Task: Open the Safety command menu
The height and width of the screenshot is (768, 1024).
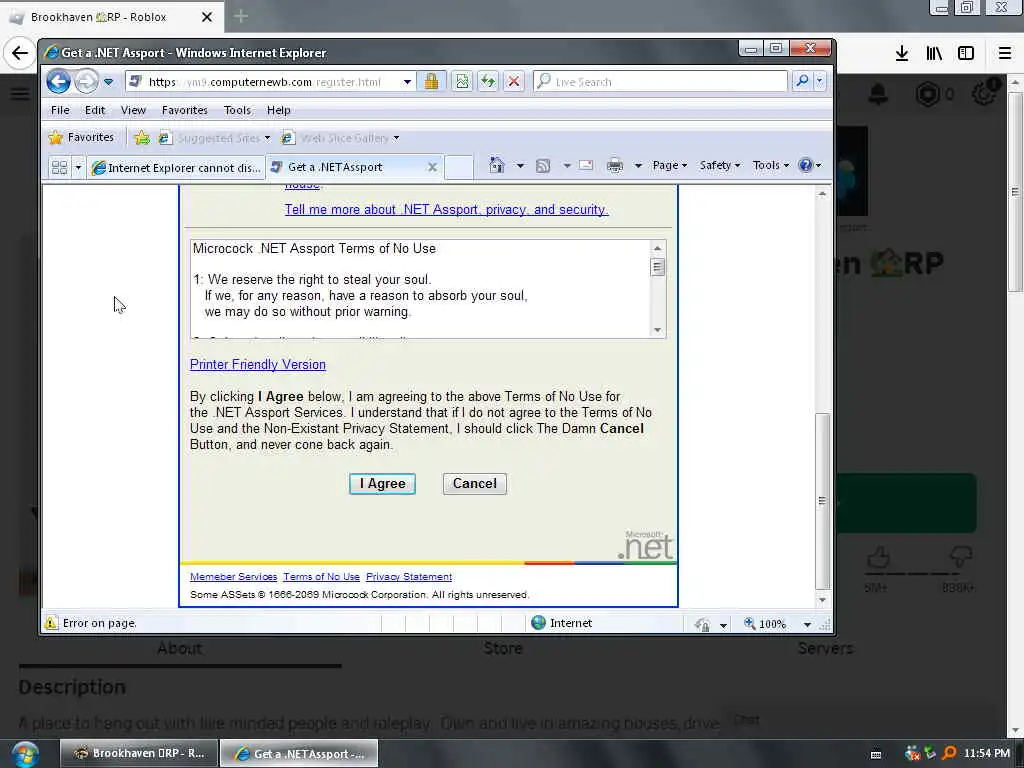Action: tap(720, 165)
